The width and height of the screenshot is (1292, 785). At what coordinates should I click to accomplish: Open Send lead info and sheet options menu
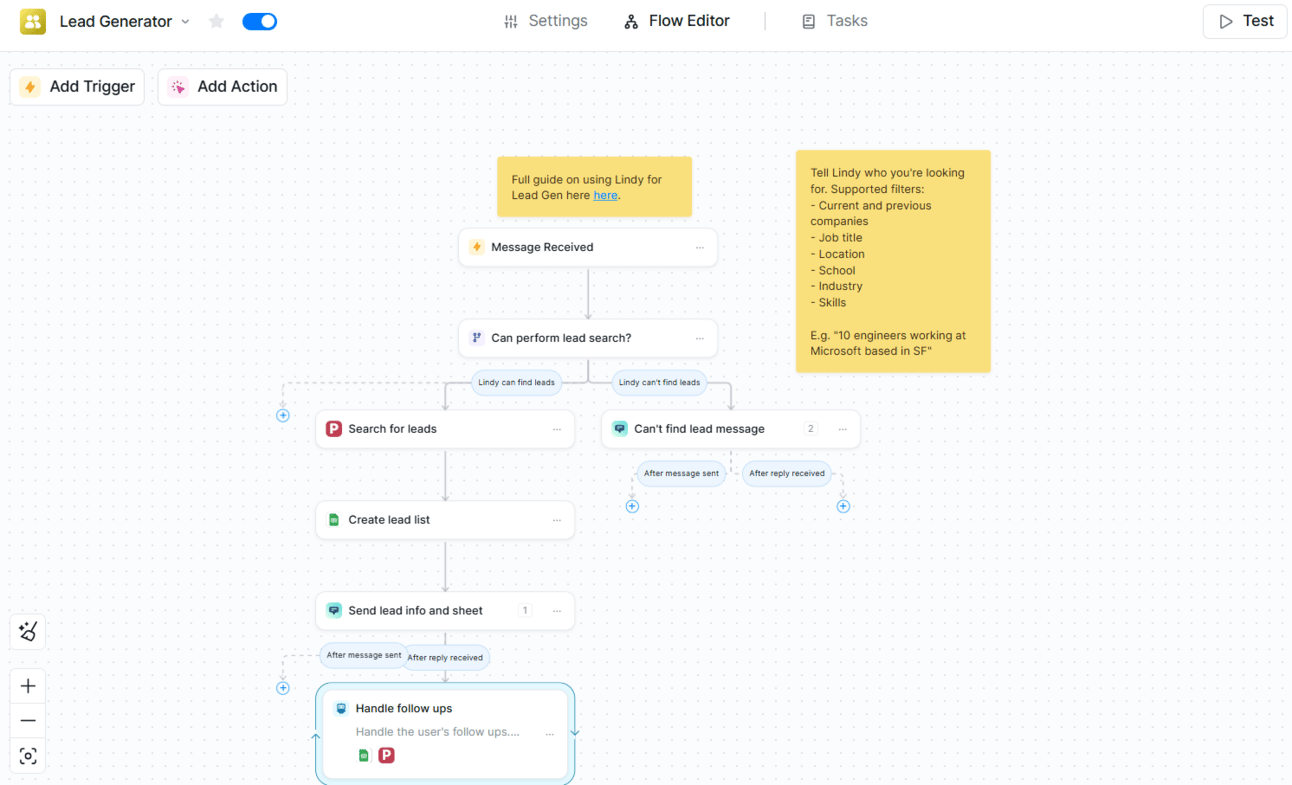pos(557,611)
